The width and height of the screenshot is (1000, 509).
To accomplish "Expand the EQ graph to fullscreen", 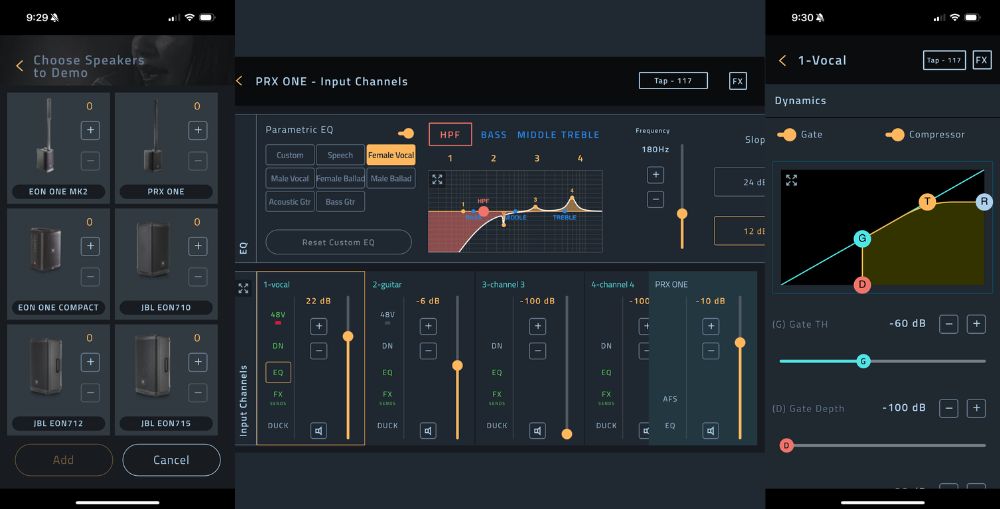I will (437, 180).
